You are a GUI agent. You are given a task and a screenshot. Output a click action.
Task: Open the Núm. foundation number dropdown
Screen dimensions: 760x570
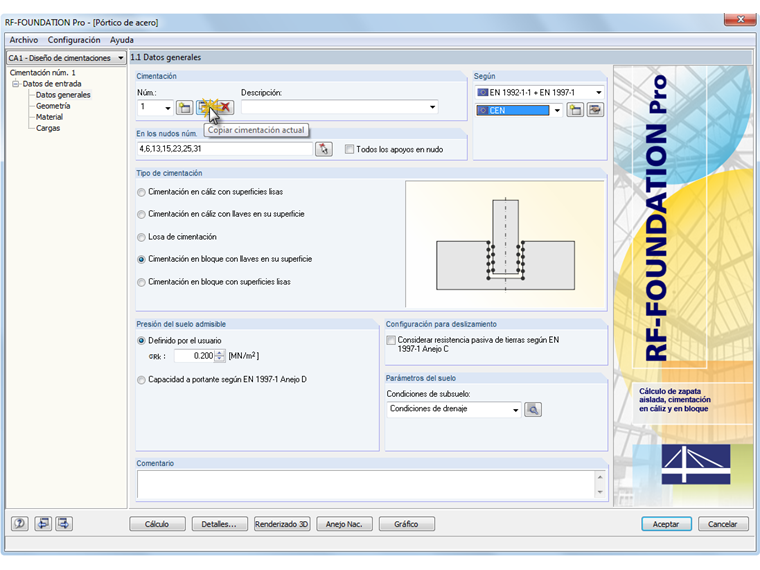(168, 108)
